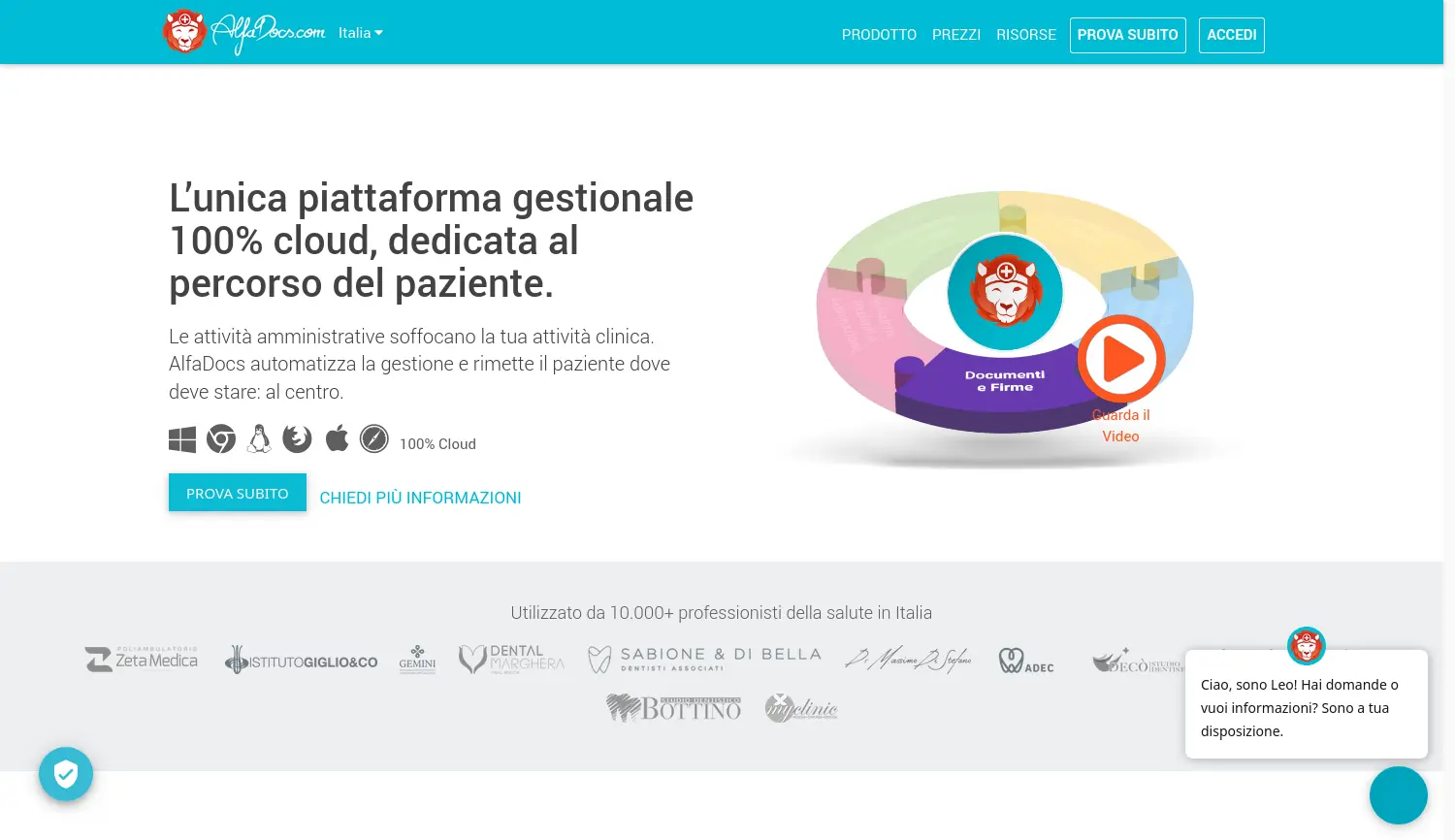Click the Linux penguin icon
1455x840 pixels.
pyautogui.click(x=259, y=439)
